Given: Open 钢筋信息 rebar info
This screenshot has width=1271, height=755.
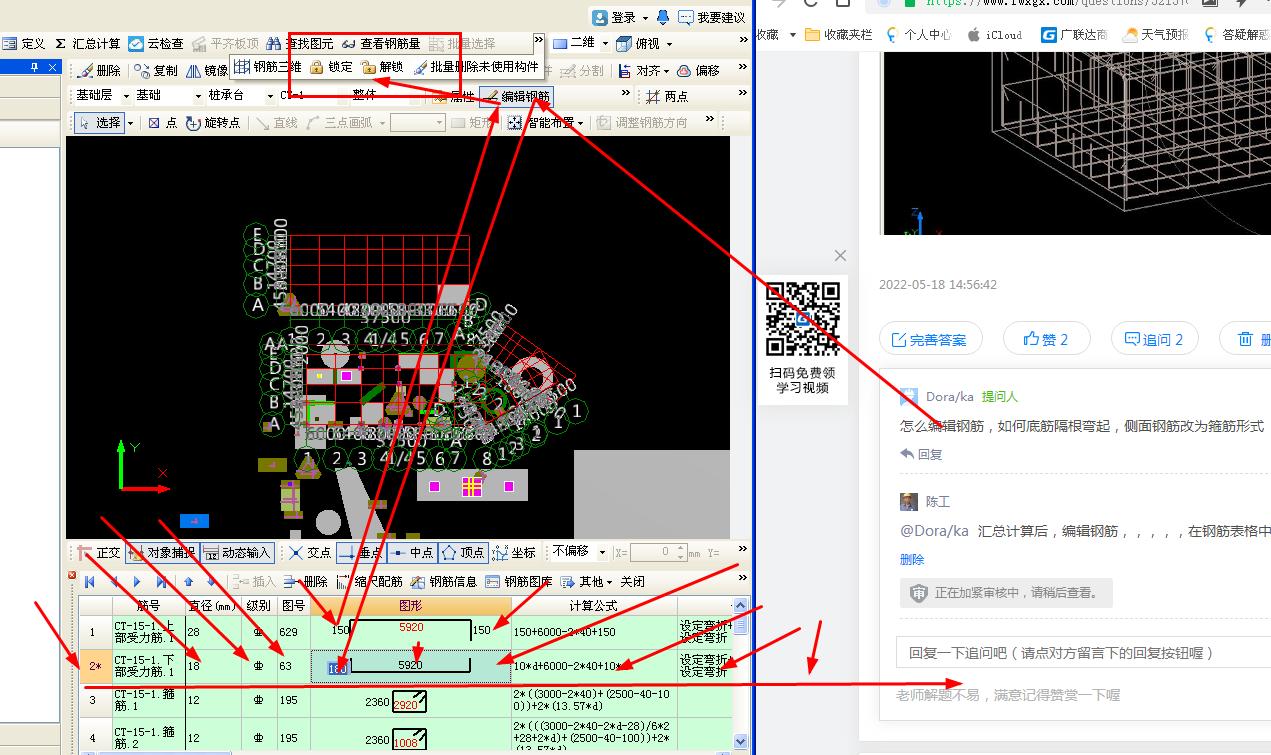Looking at the screenshot, I should pos(443,582).
